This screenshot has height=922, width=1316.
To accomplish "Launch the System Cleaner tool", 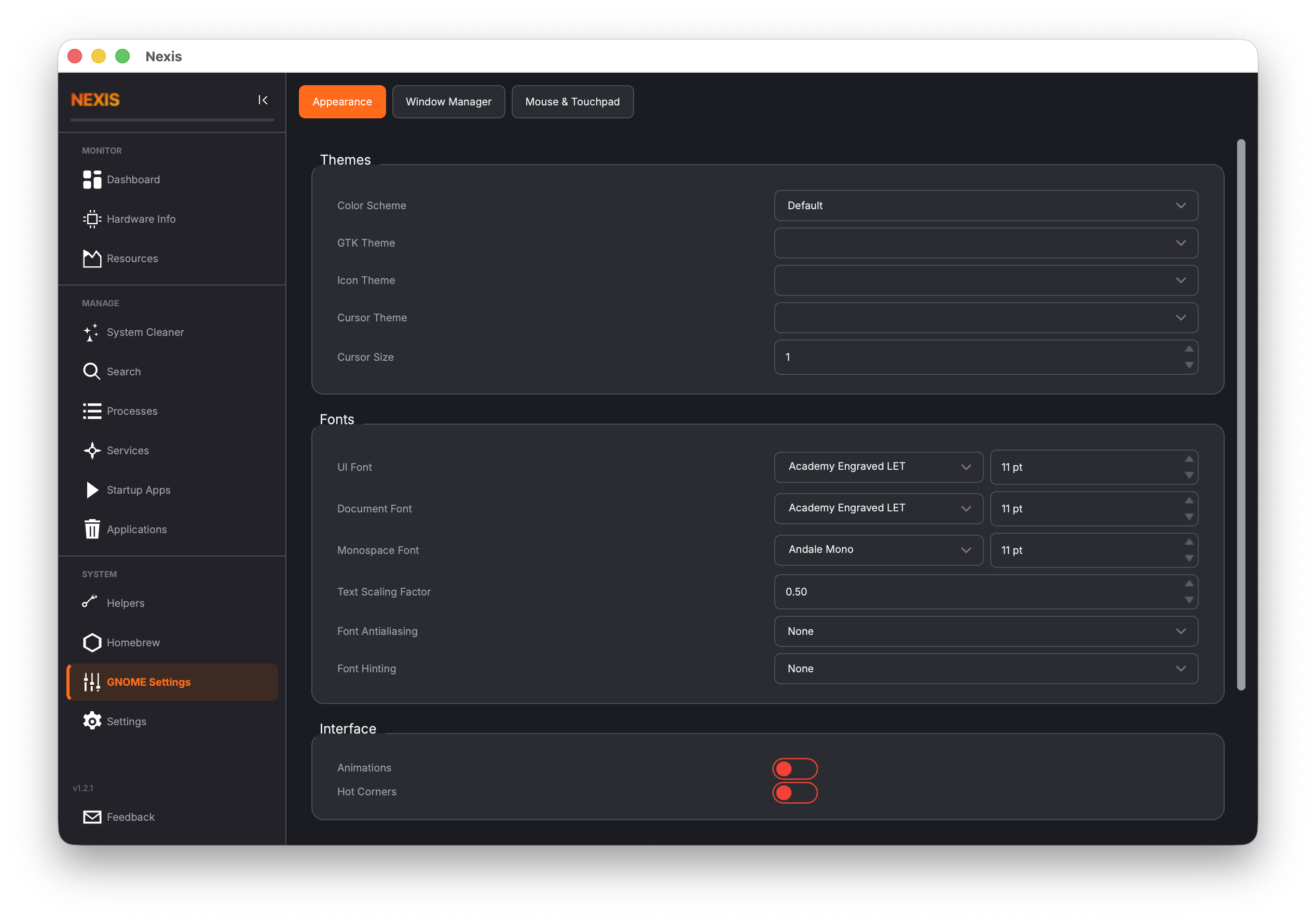I will coord(145,332).
